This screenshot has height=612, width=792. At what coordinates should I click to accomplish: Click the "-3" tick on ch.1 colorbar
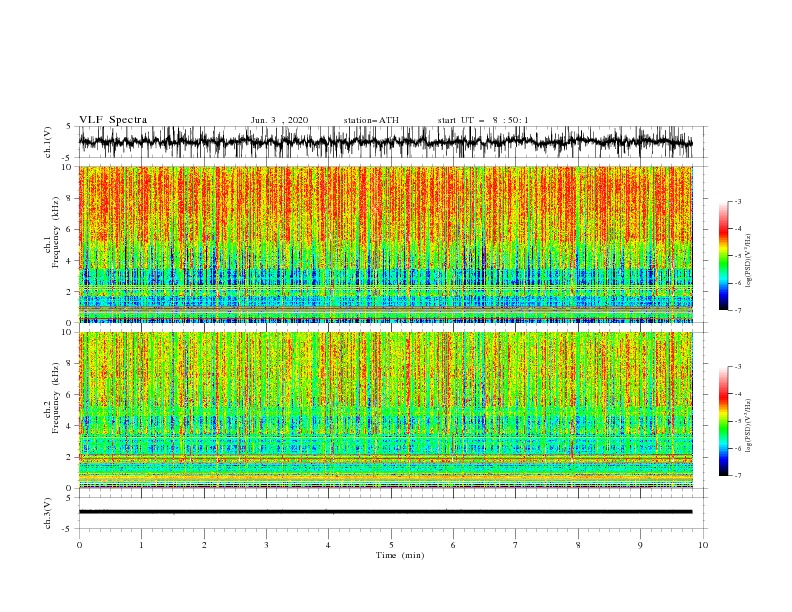[737, 201]
